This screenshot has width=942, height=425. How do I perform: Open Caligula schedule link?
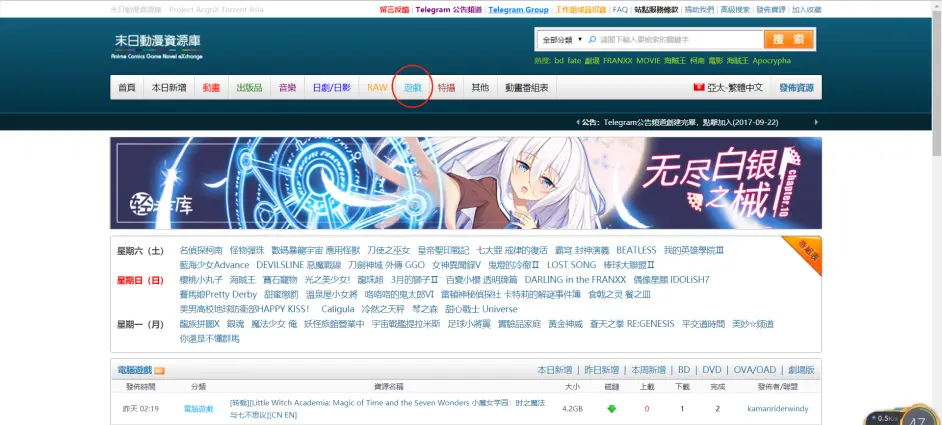(x=338, y=309)
